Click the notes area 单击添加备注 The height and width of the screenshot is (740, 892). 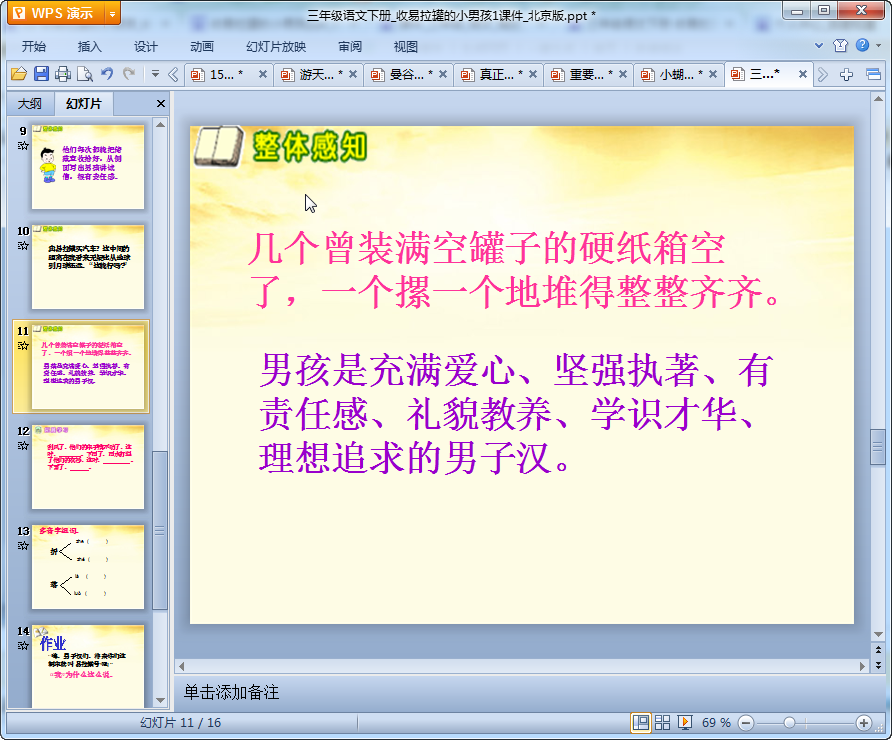pos(231,692)
